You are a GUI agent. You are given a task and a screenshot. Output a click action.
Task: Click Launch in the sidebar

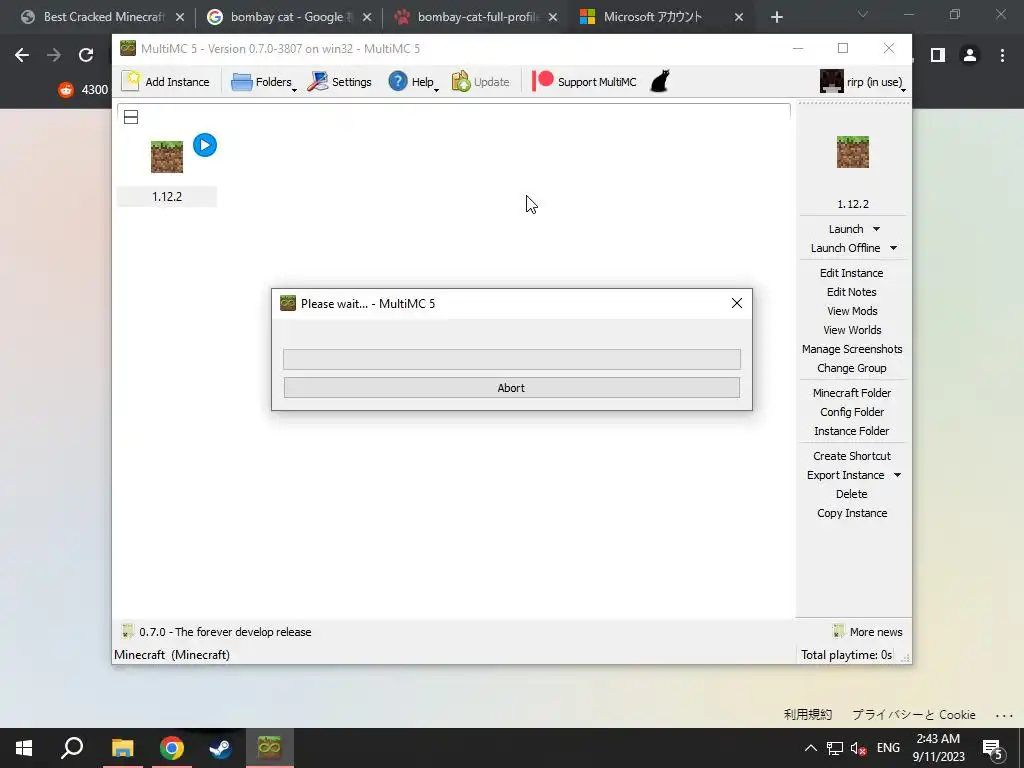pos(846,229)
